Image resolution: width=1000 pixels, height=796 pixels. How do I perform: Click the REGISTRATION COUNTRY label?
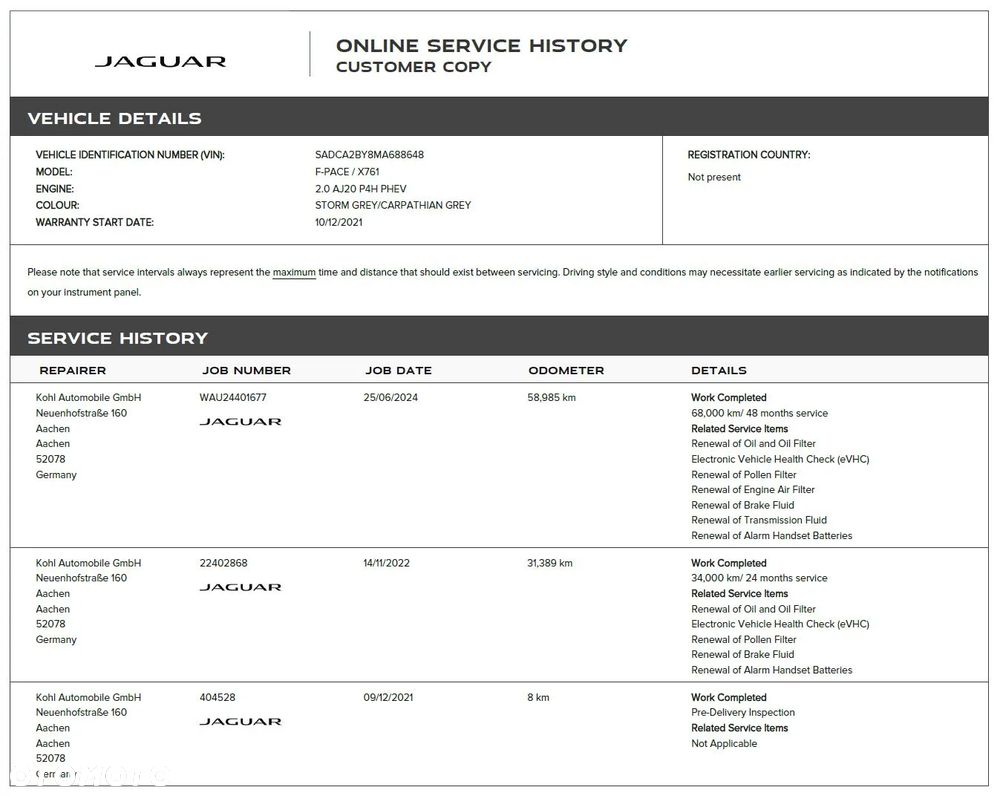[x=749, y=155]
